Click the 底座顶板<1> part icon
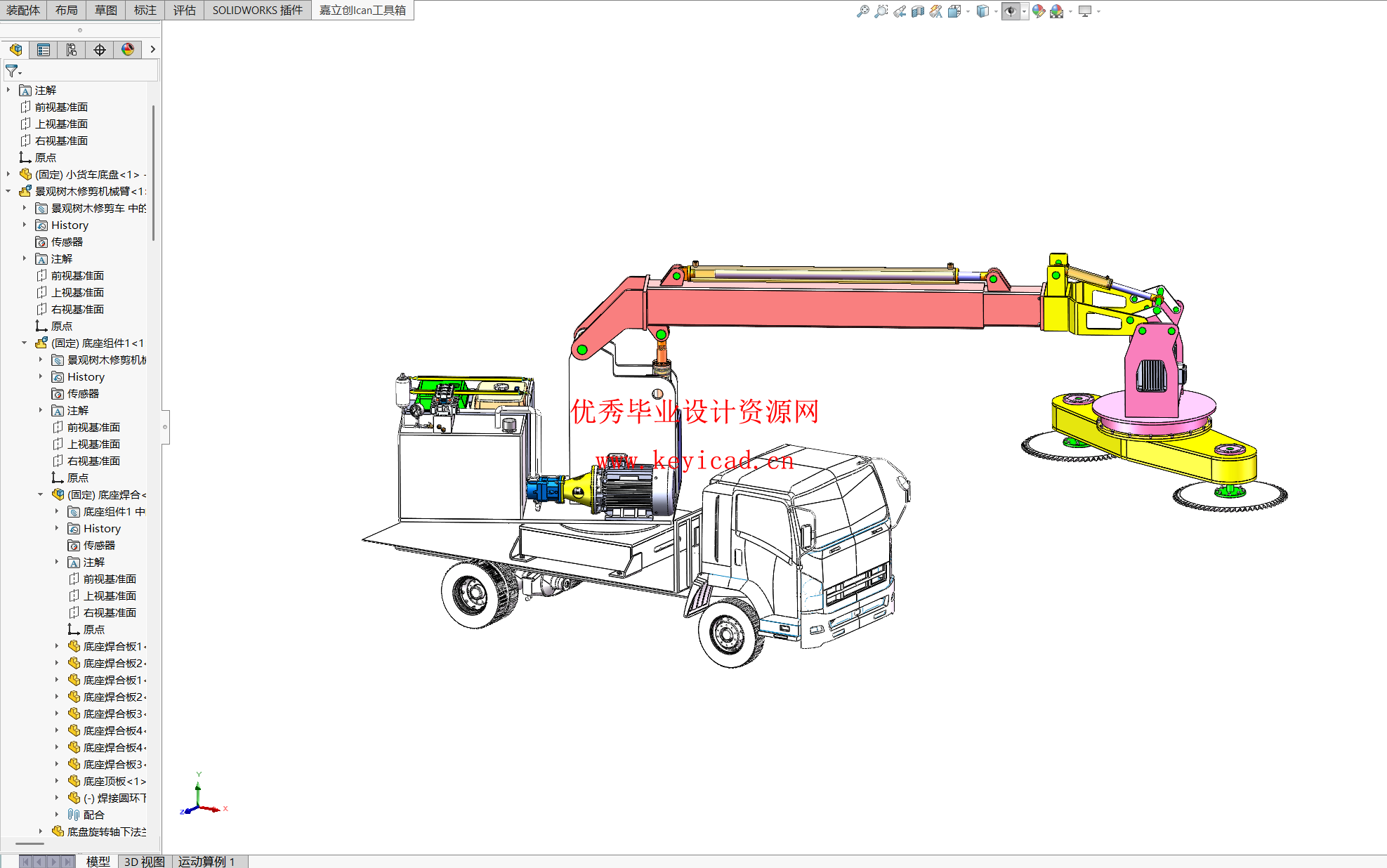 (74, 781)
